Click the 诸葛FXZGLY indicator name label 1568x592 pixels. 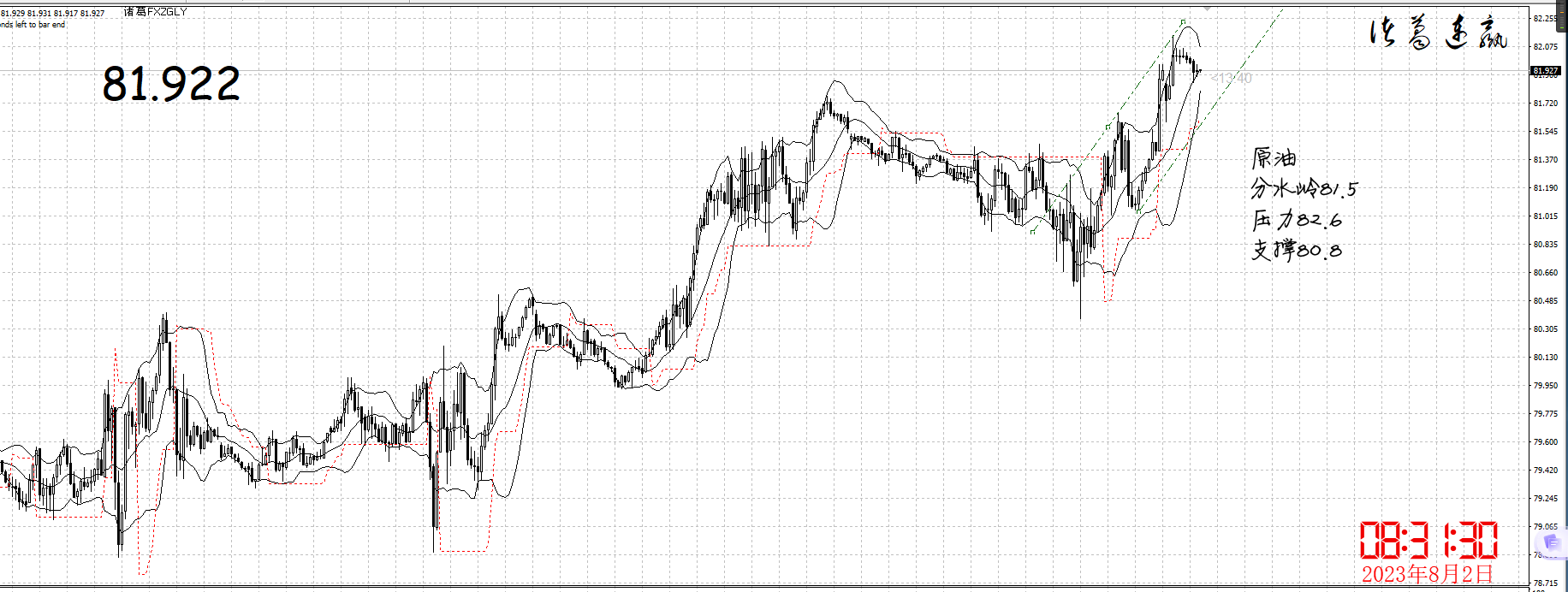(x=155, y=12)
